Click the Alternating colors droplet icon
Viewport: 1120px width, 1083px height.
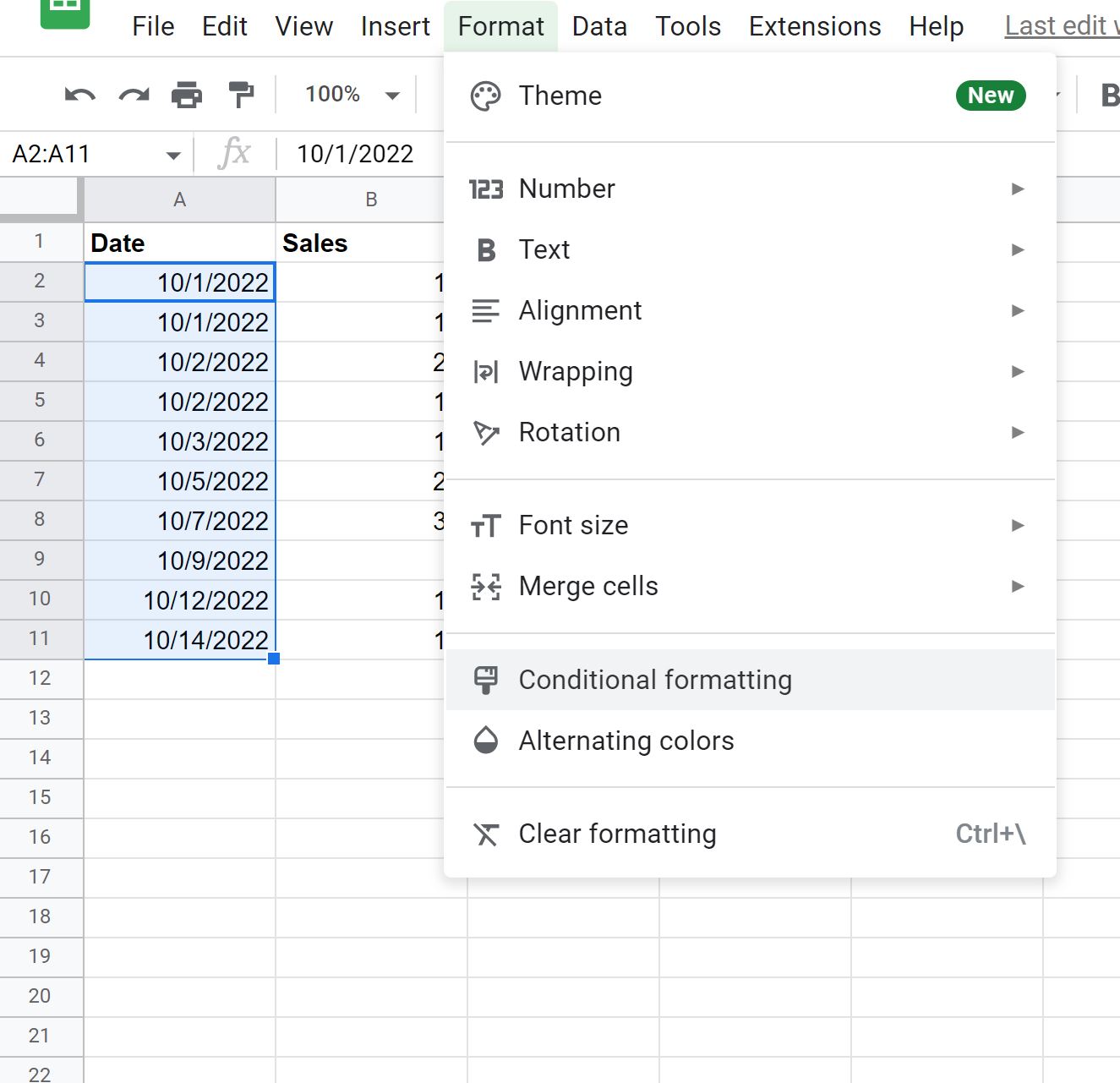point(485,741)
